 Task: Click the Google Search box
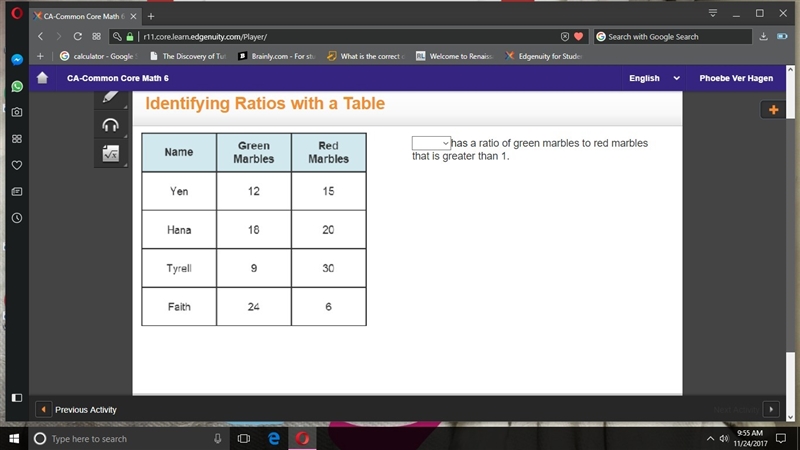[672, 37]
